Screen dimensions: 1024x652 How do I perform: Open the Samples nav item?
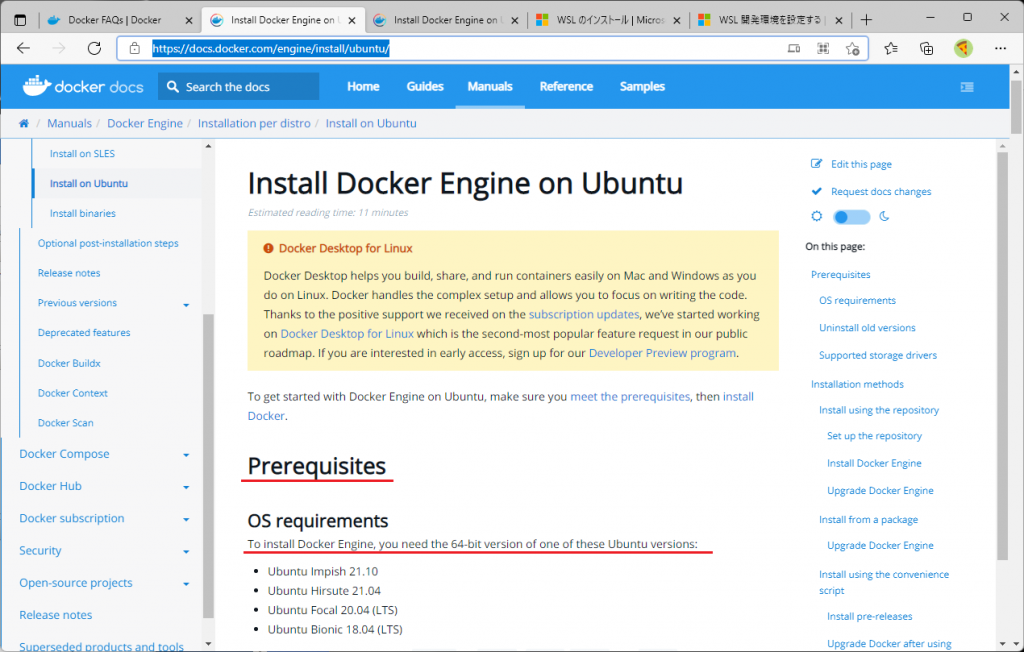pos(642,86)
